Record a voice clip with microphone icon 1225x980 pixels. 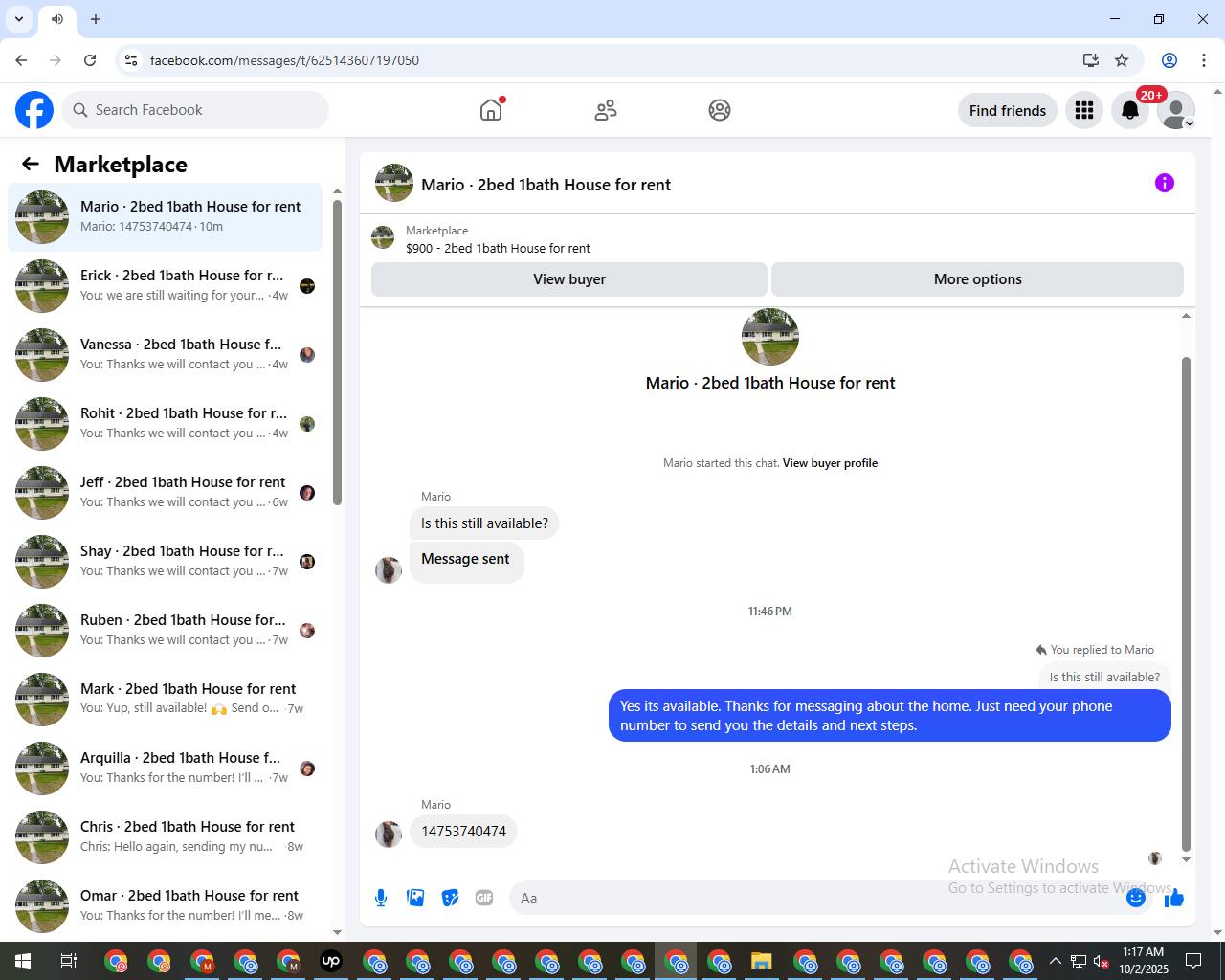point(381,898)
